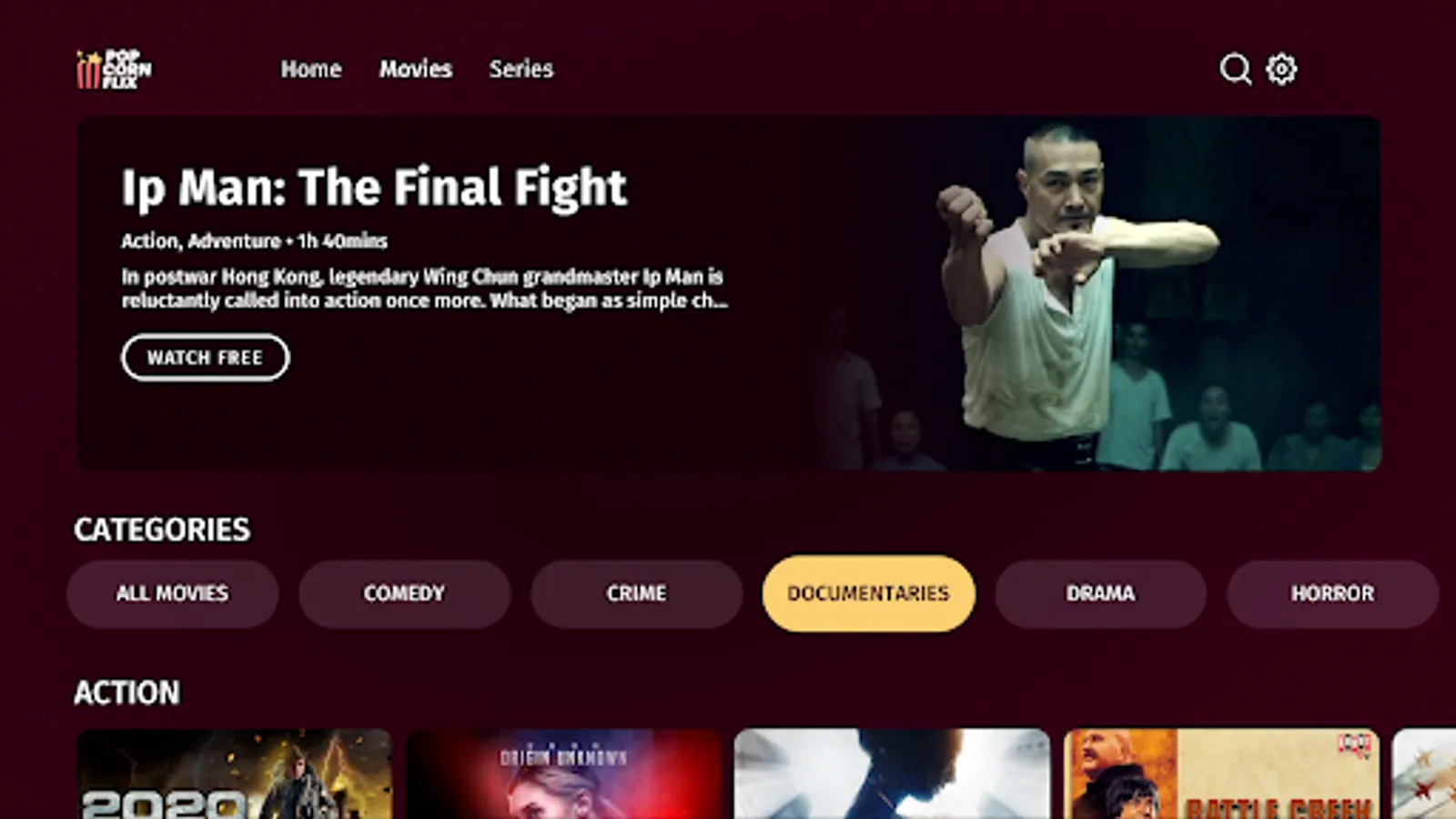Click the Ip Man featured banner image
This screenshot has width=1456, height=819.
[1101, 294]
